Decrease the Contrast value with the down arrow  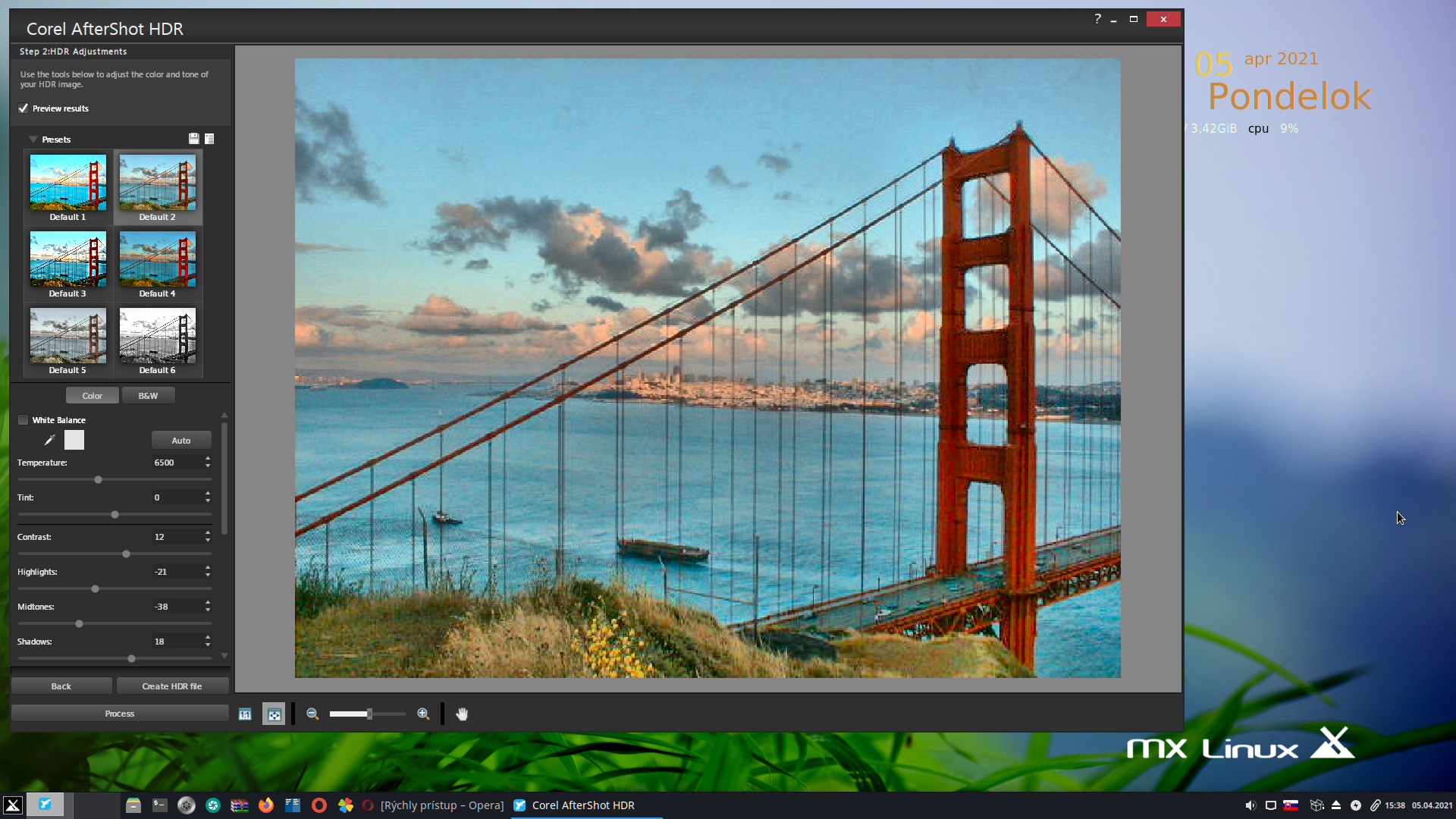[208, 541]
